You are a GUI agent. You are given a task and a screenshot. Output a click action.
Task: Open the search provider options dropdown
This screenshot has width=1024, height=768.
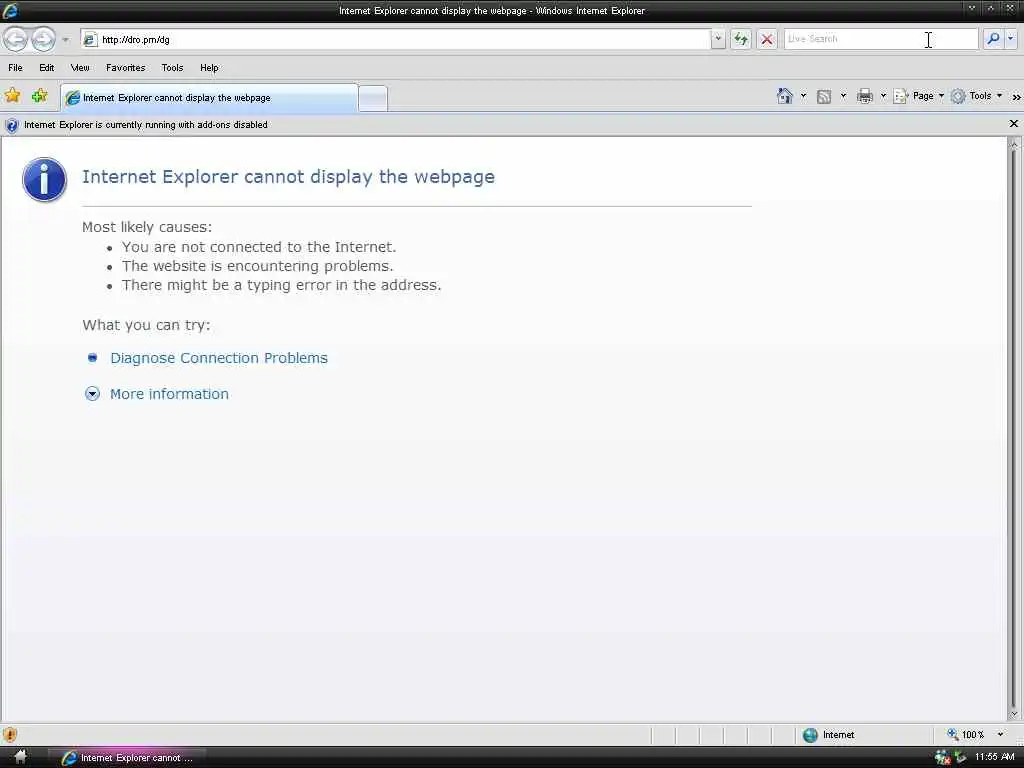1010,39
